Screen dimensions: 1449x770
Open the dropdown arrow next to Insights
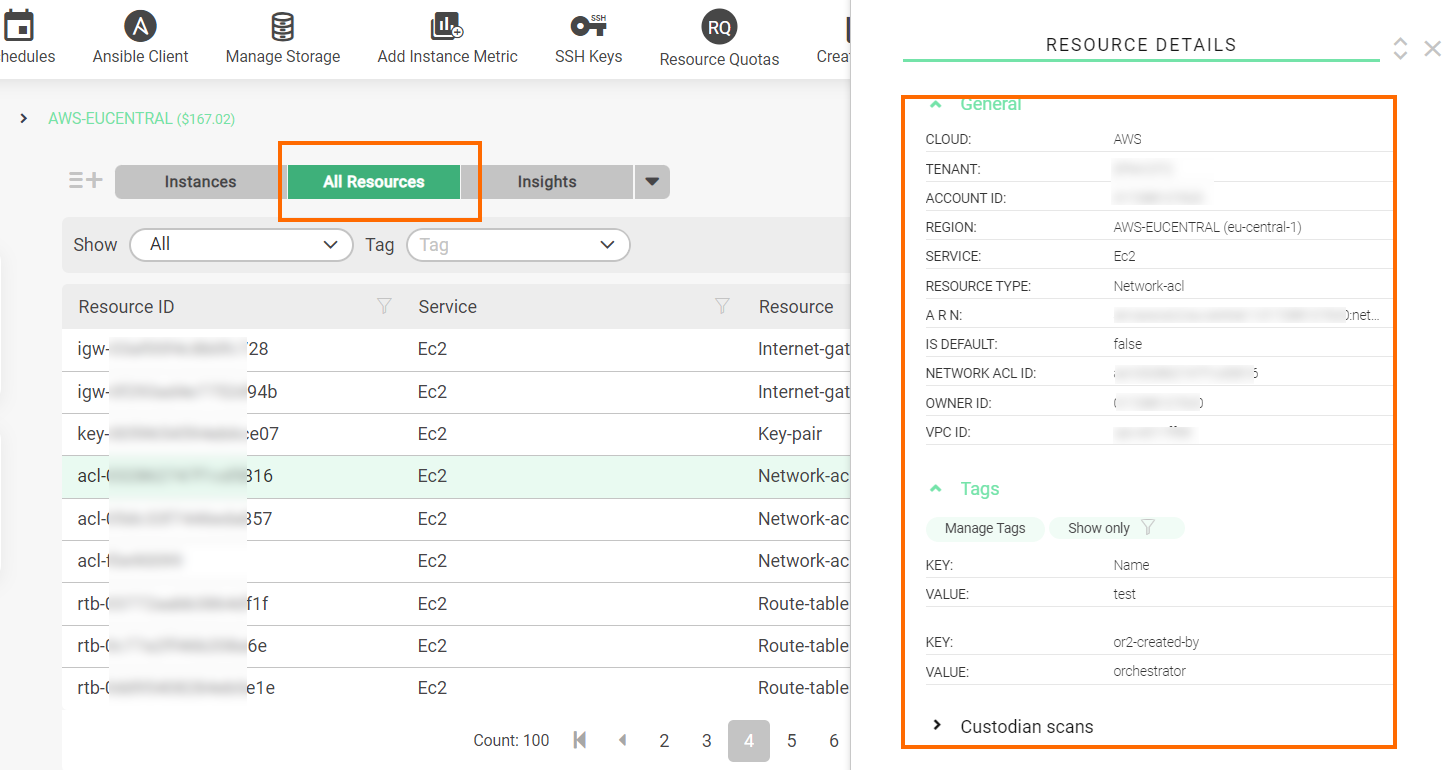[x=652, y=182]
